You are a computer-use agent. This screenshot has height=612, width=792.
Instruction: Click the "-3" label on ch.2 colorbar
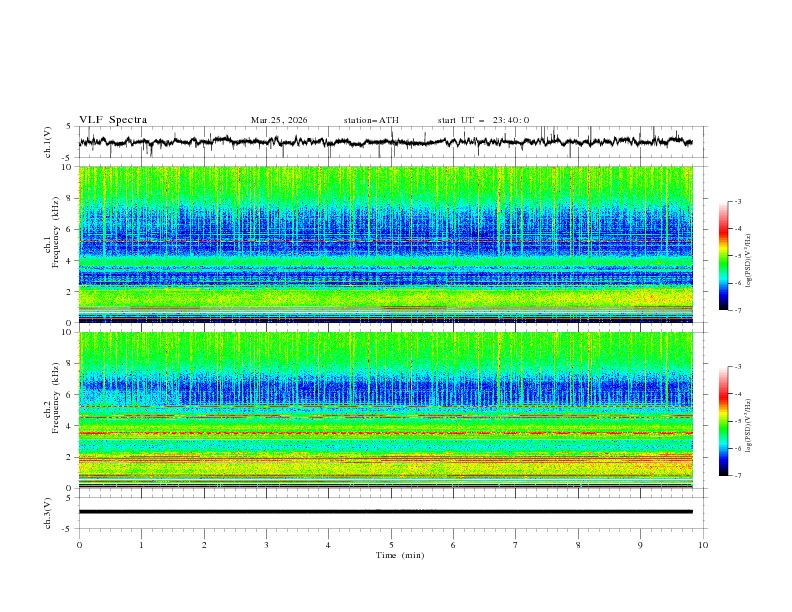tap(738, 367)
